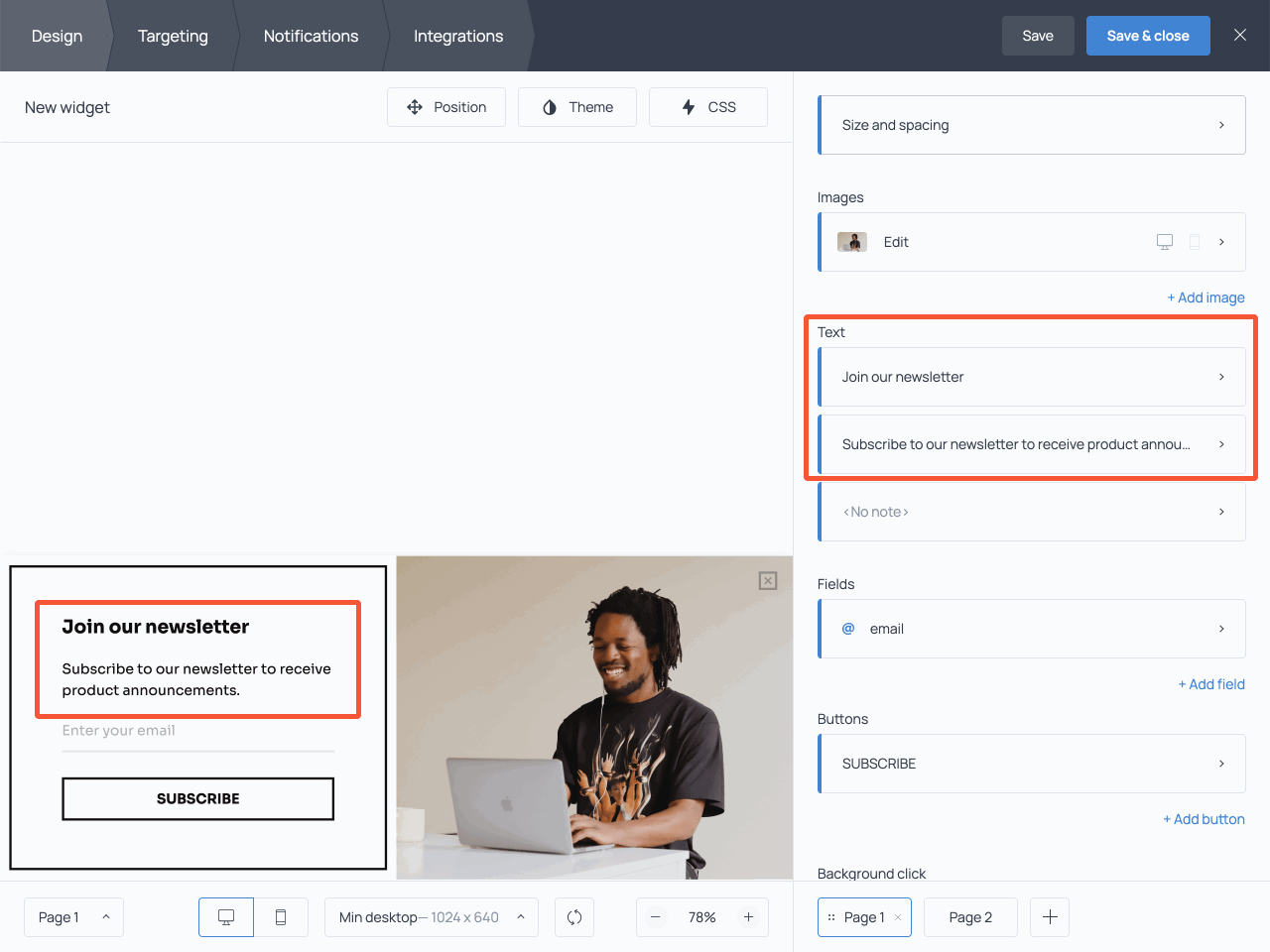Open the Theme settings button
This screenshot has width=1270, height=952.
click(577, 107)
